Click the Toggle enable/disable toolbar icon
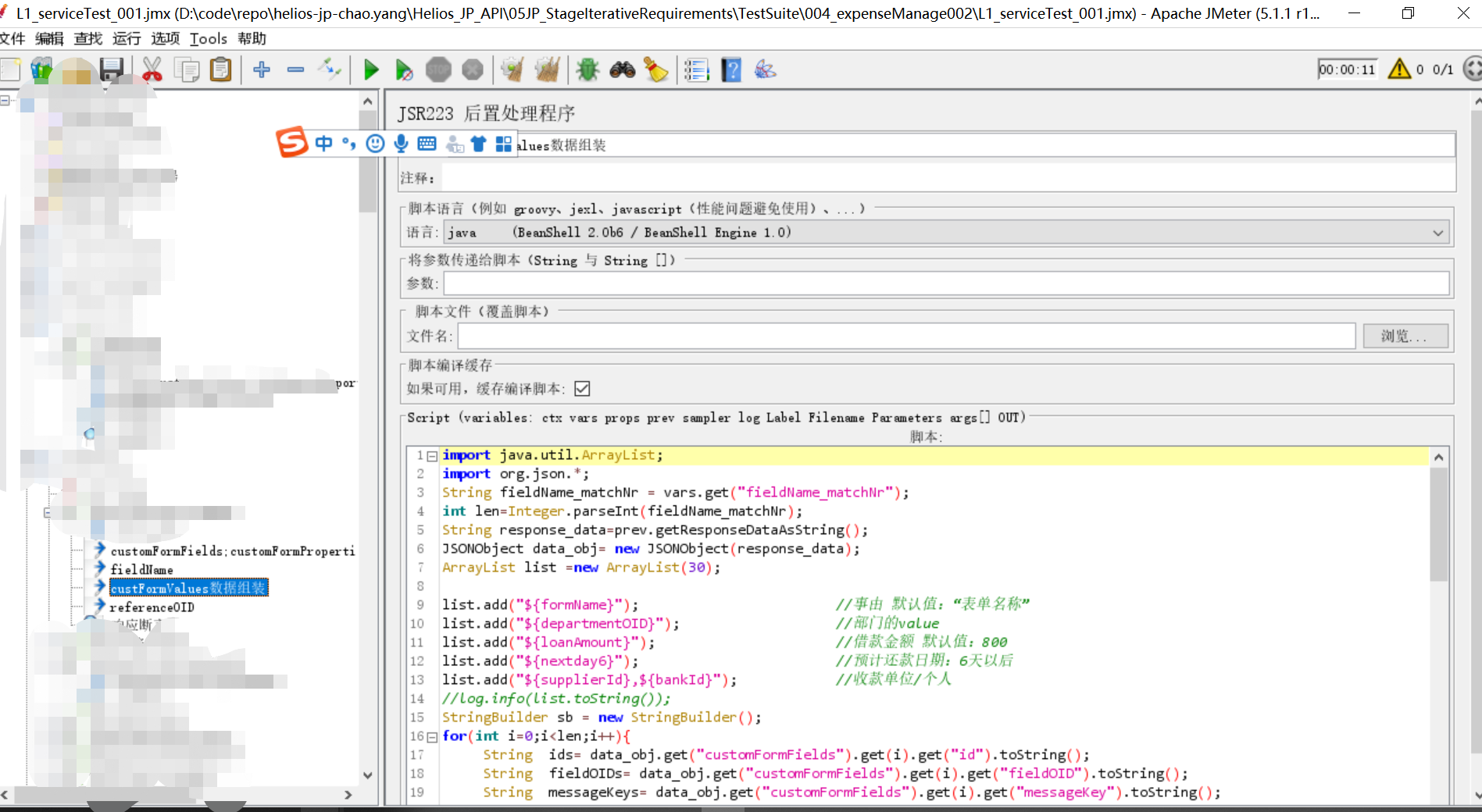1482x812 pixels. pyautogui.click(x=330, y=69)
